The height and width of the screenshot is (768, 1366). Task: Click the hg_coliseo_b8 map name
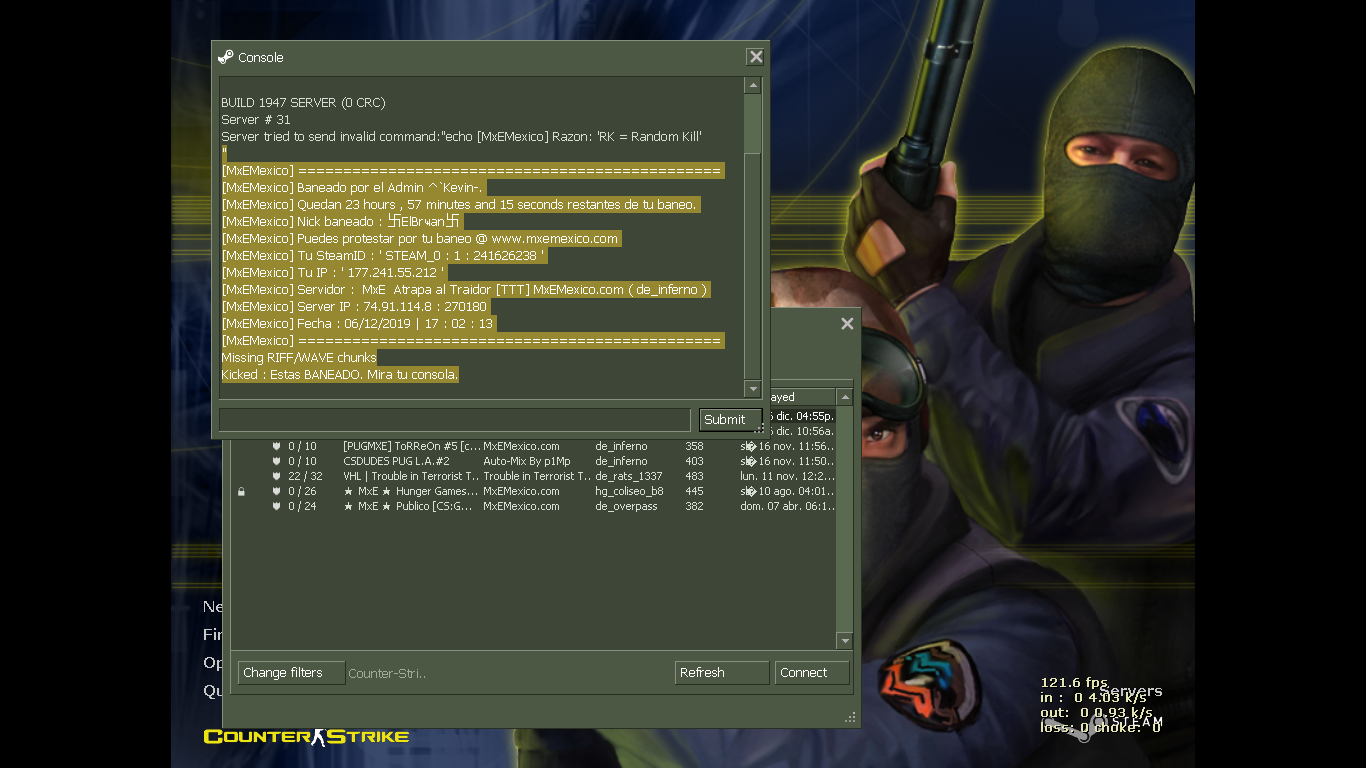(629, 491)
